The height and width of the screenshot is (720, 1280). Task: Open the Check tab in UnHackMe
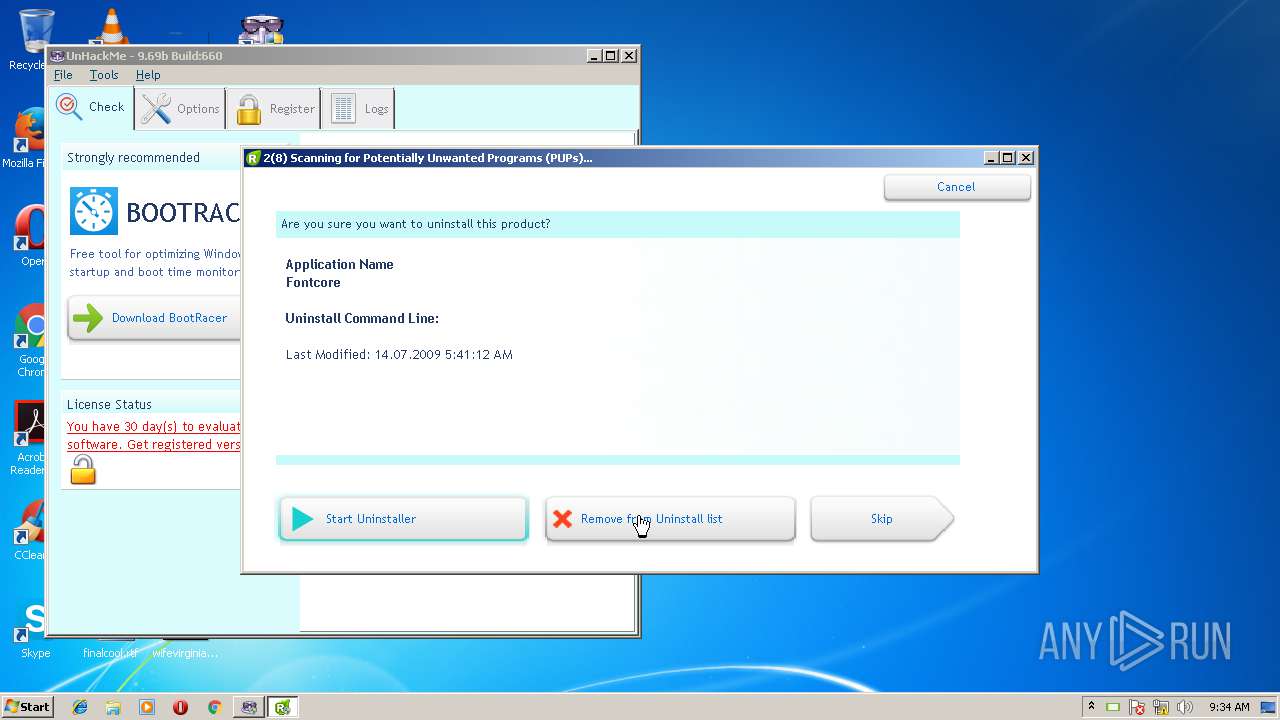(91, 108)
